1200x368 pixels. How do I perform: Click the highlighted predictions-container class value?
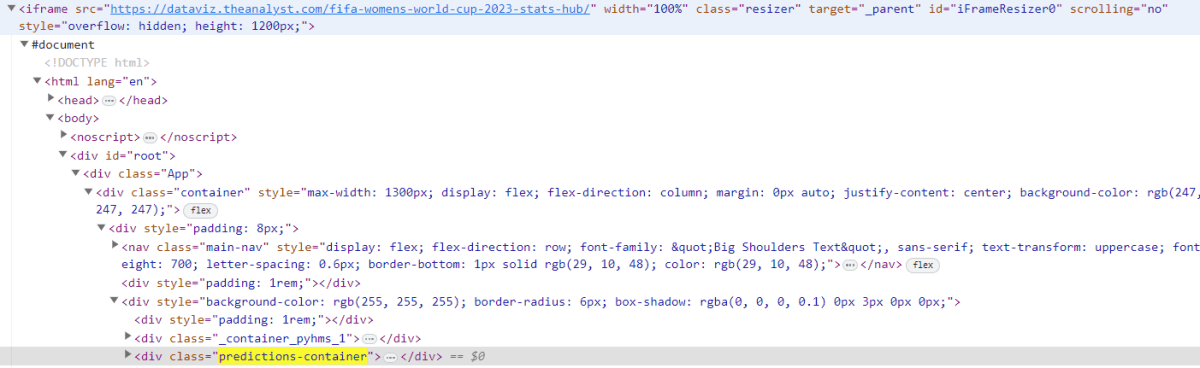[x=294, y=356]
